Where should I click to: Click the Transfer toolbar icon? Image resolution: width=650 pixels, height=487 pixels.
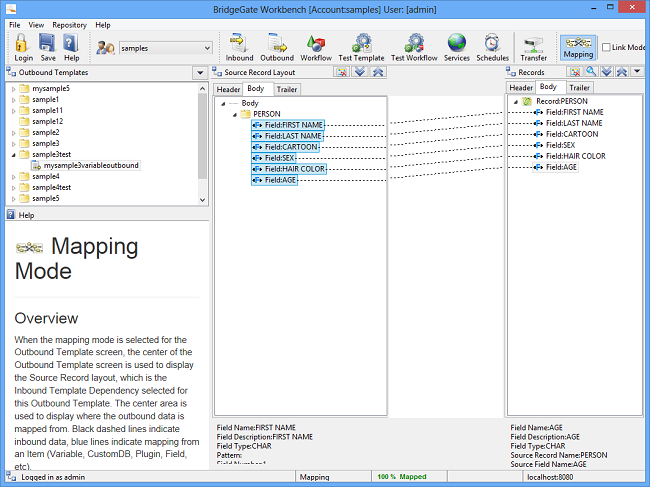[x=534, y=47]
